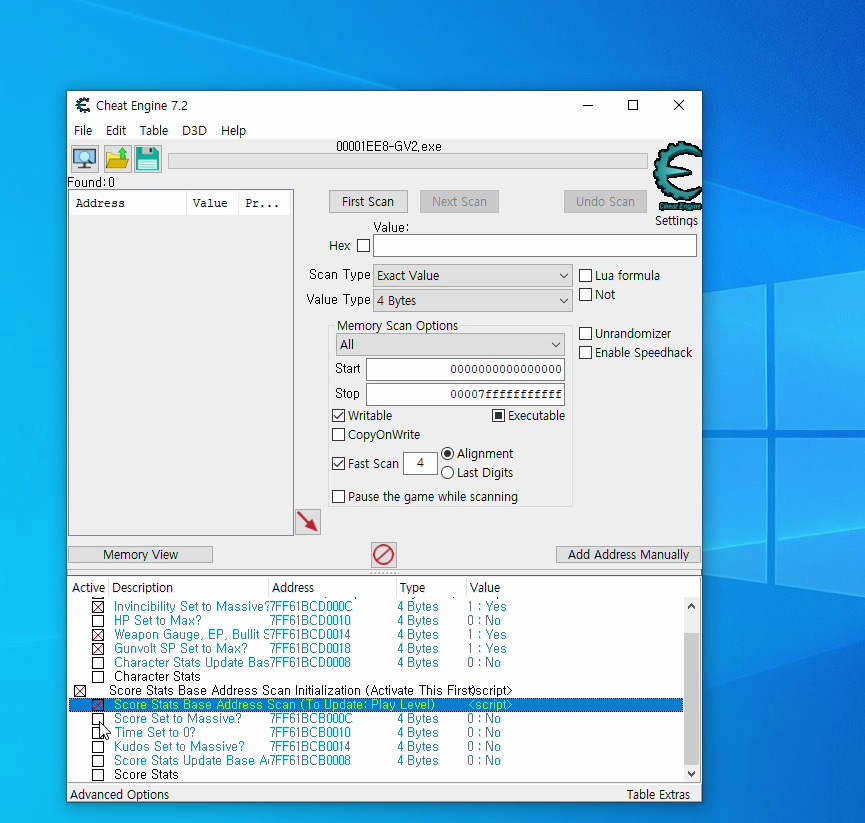Deactivate Invincibility Set to Massive entry
The width and height of the screenshot is (865, 823).
tap(98, 607)
